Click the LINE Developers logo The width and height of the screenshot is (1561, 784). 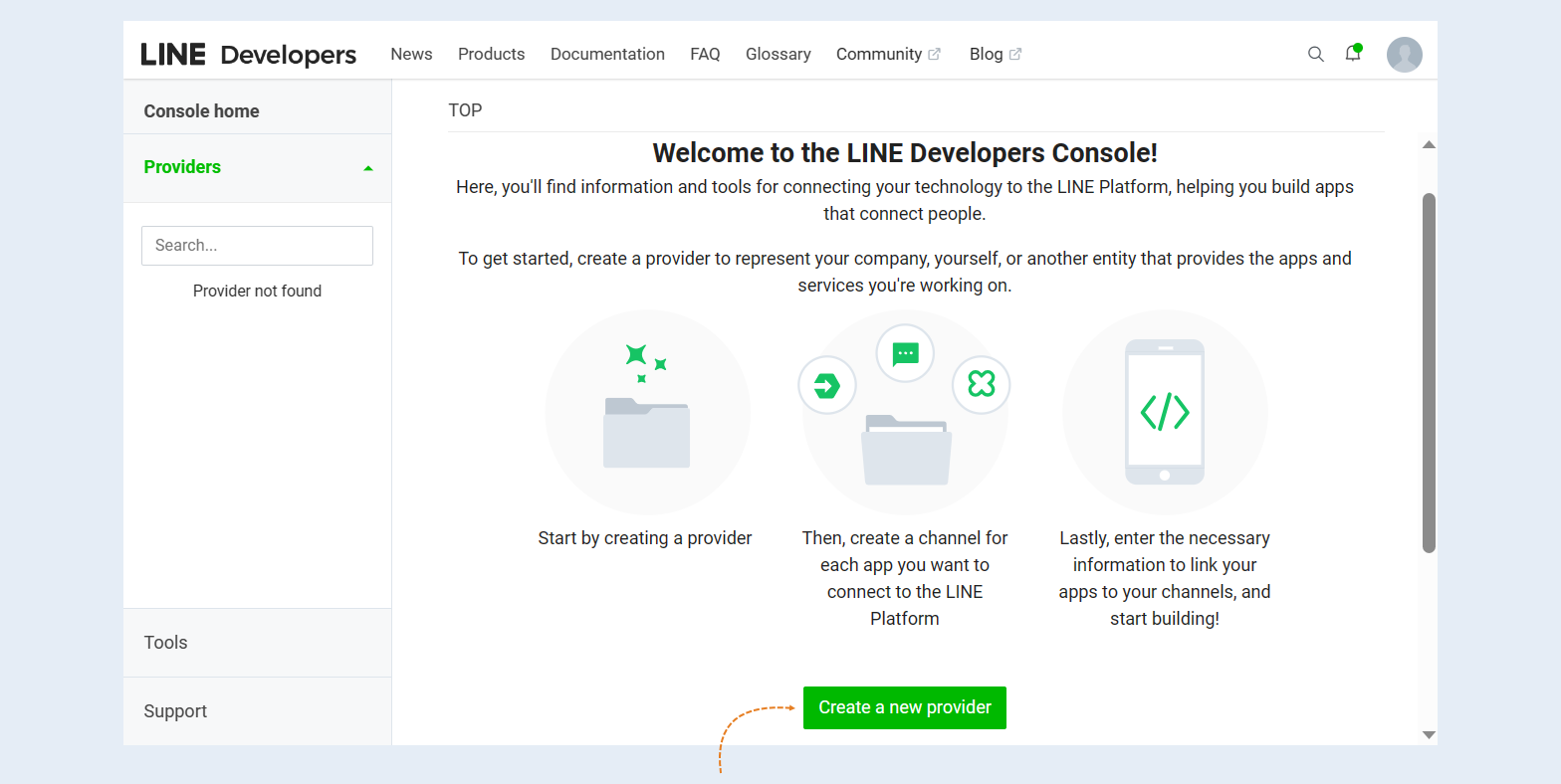248,54
